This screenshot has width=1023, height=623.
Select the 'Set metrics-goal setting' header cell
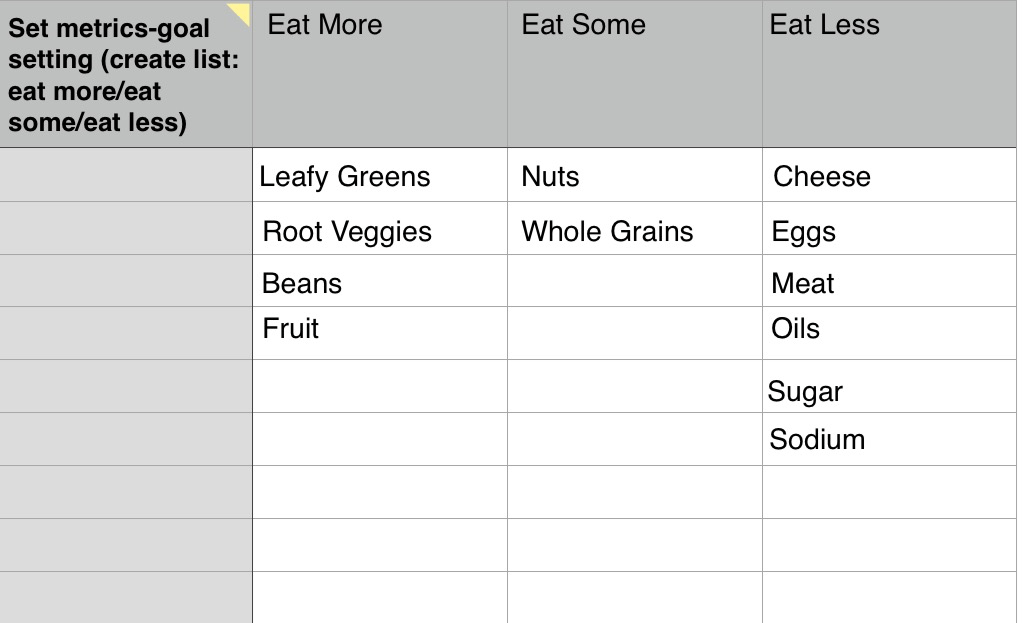point(125,75)
